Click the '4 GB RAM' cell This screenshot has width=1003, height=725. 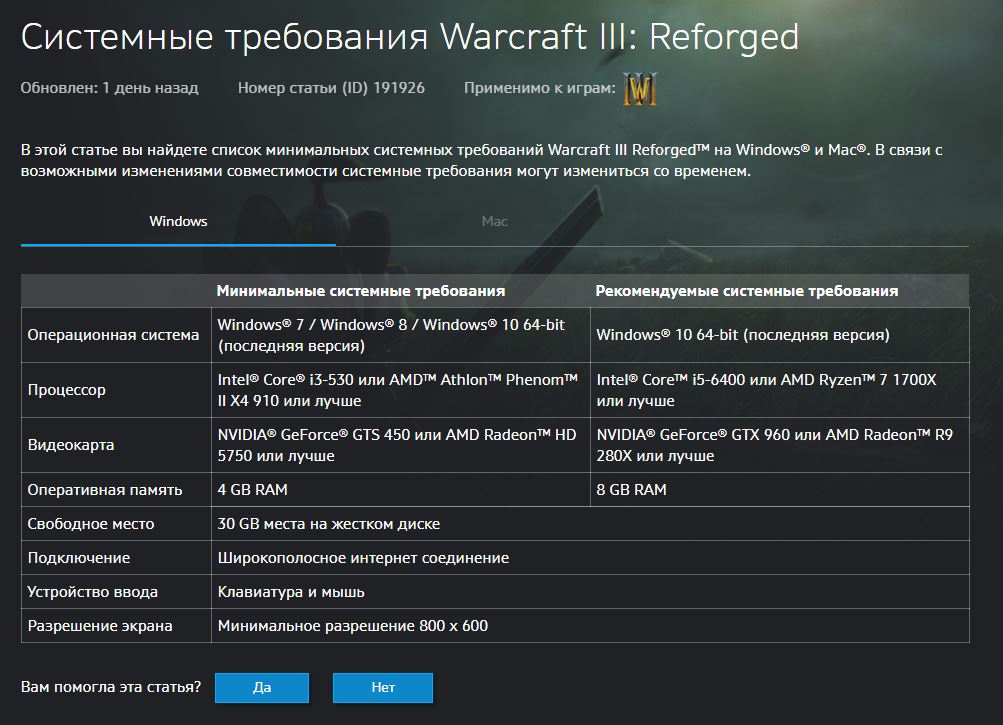pyautogui.click(x=401, y=490)
